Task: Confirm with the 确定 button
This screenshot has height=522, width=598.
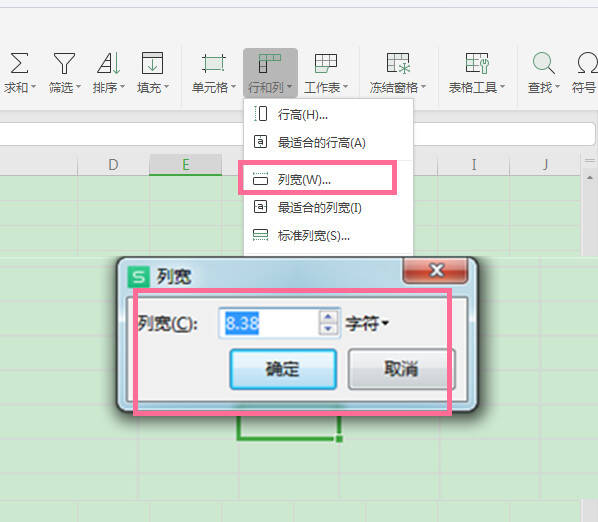Action: 283,369
